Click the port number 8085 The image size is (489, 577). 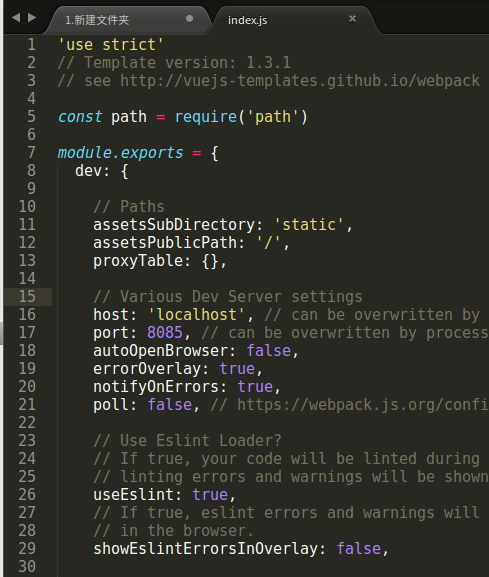pyautogui.click(x=165, y=333)
